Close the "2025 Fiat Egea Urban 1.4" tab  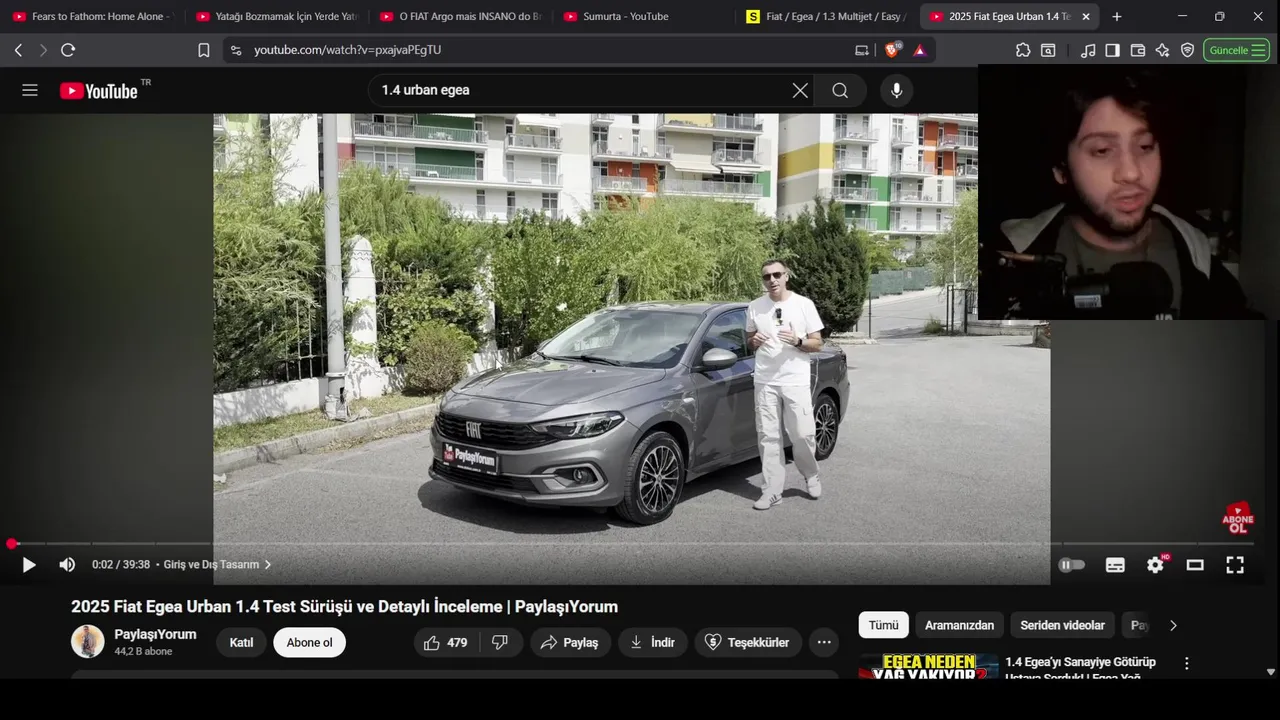1086,17
